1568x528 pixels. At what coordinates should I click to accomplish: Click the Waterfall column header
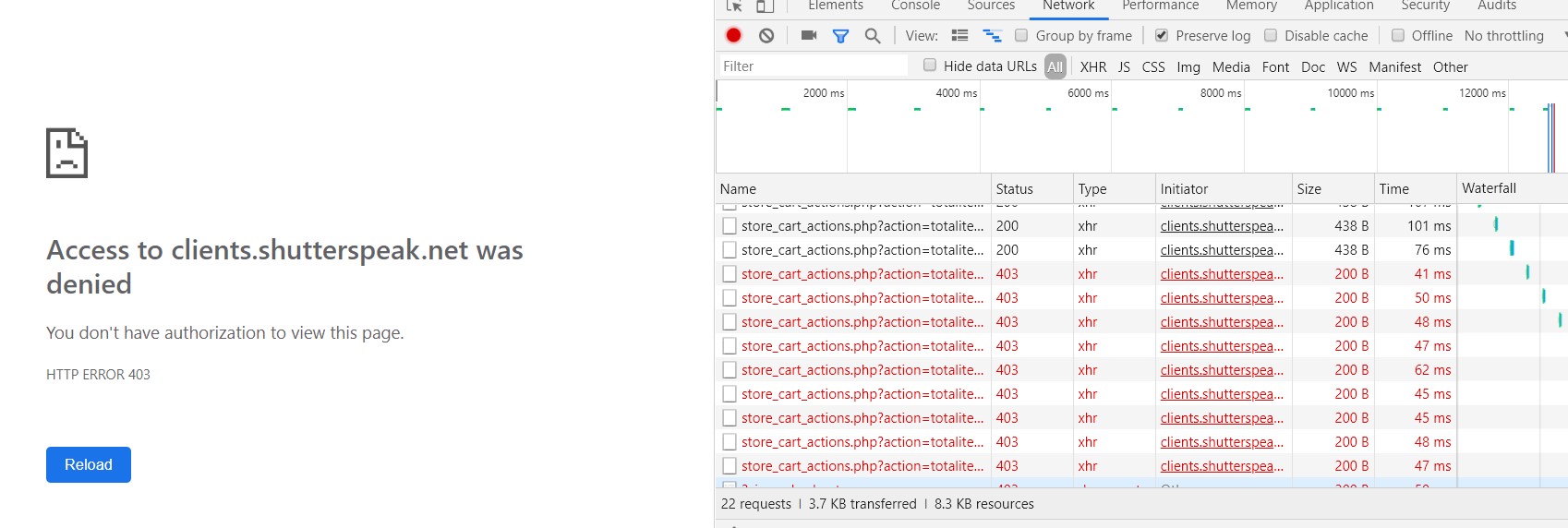(x=1513, y=188)
